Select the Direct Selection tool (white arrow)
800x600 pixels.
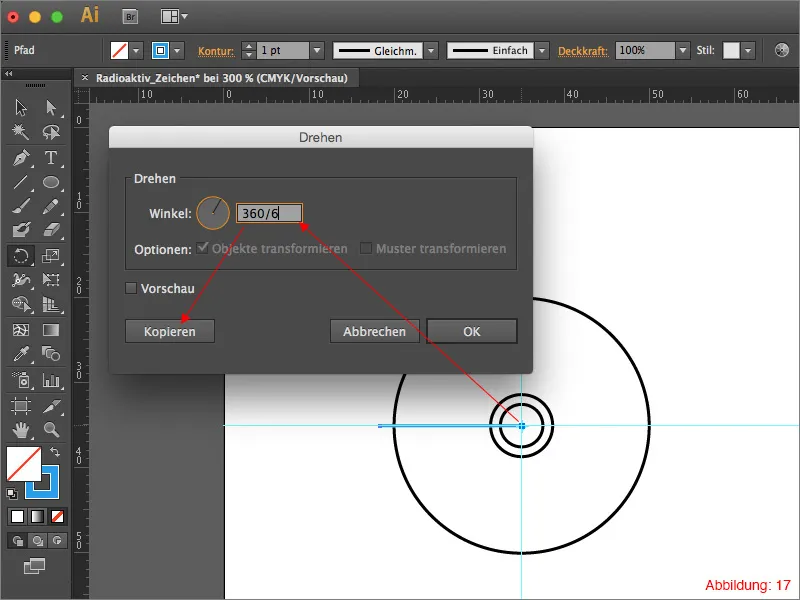51,108
